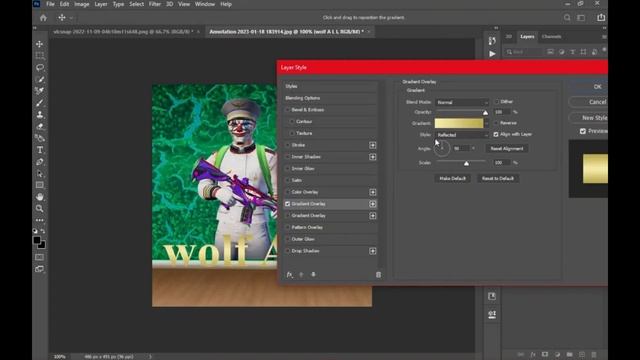640x360 pixels.
Task: Open the Layer menu
Action: (x=101, y=4)
